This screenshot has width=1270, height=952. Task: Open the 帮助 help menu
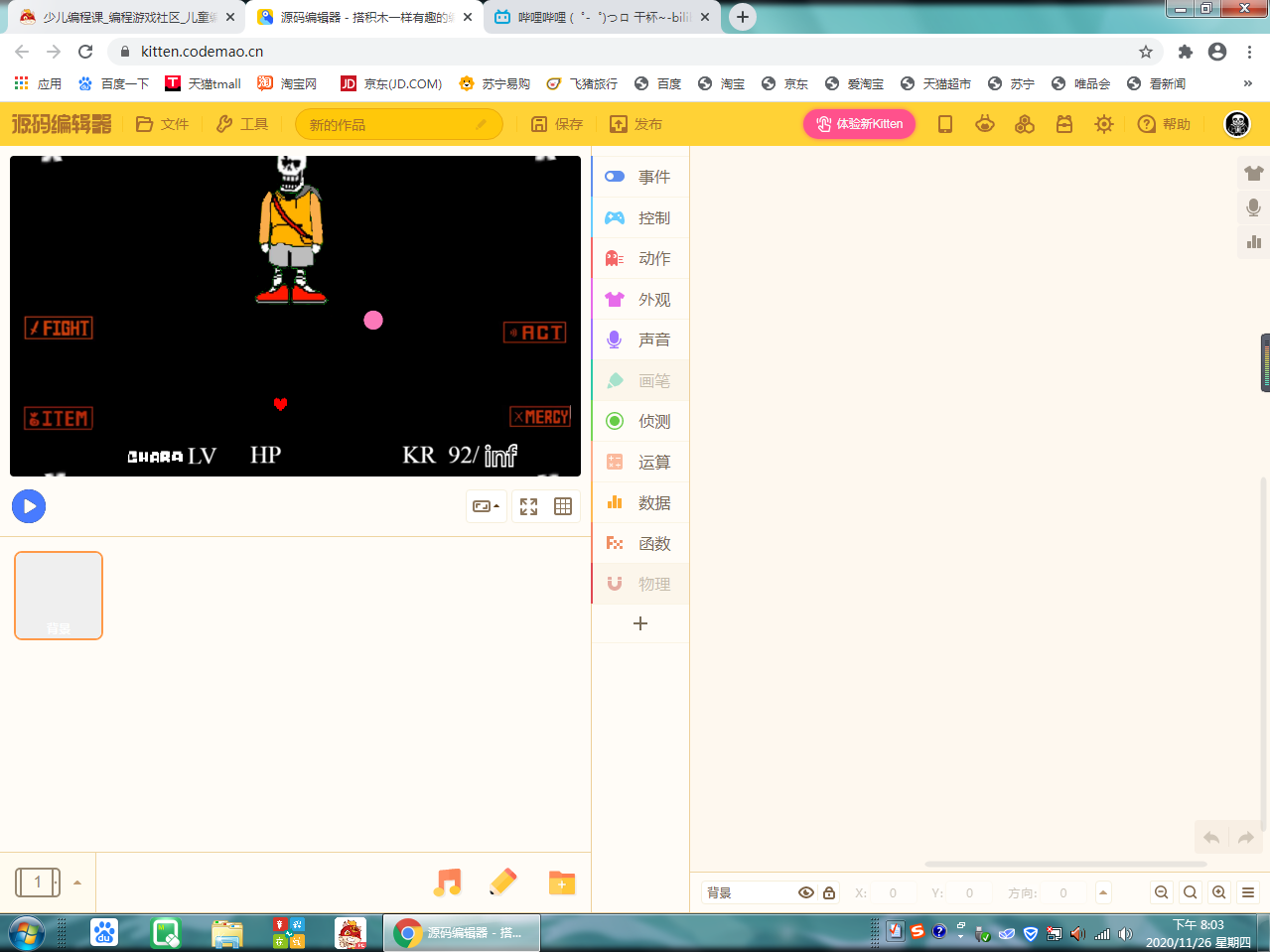[1164, 124]
